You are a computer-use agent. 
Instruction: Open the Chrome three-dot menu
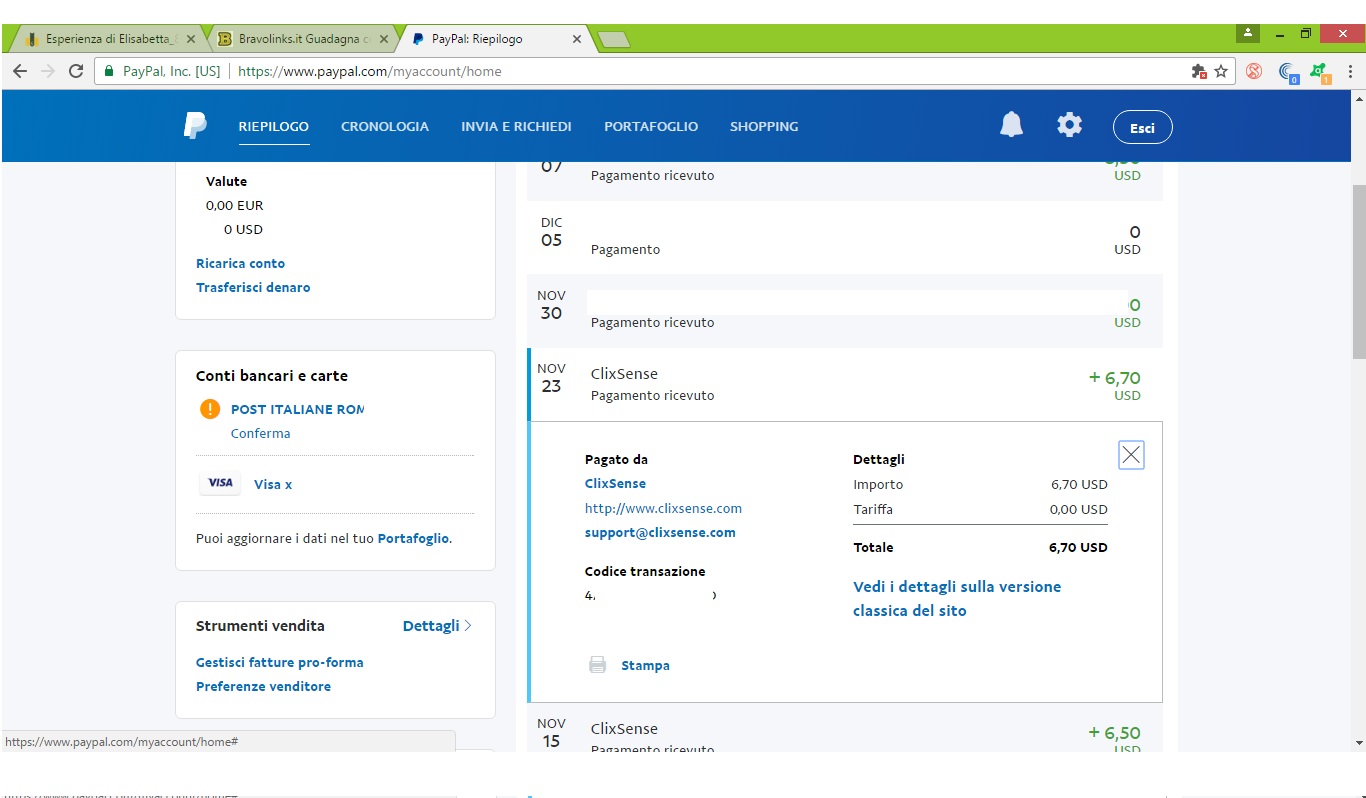coord(1351,71)
